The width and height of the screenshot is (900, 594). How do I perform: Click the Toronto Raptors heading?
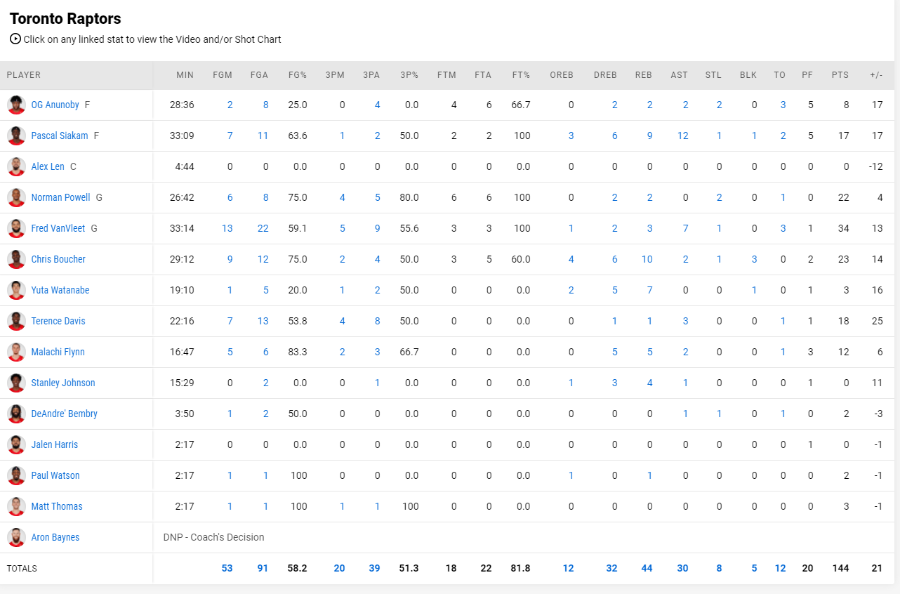(x=65, y=19)
